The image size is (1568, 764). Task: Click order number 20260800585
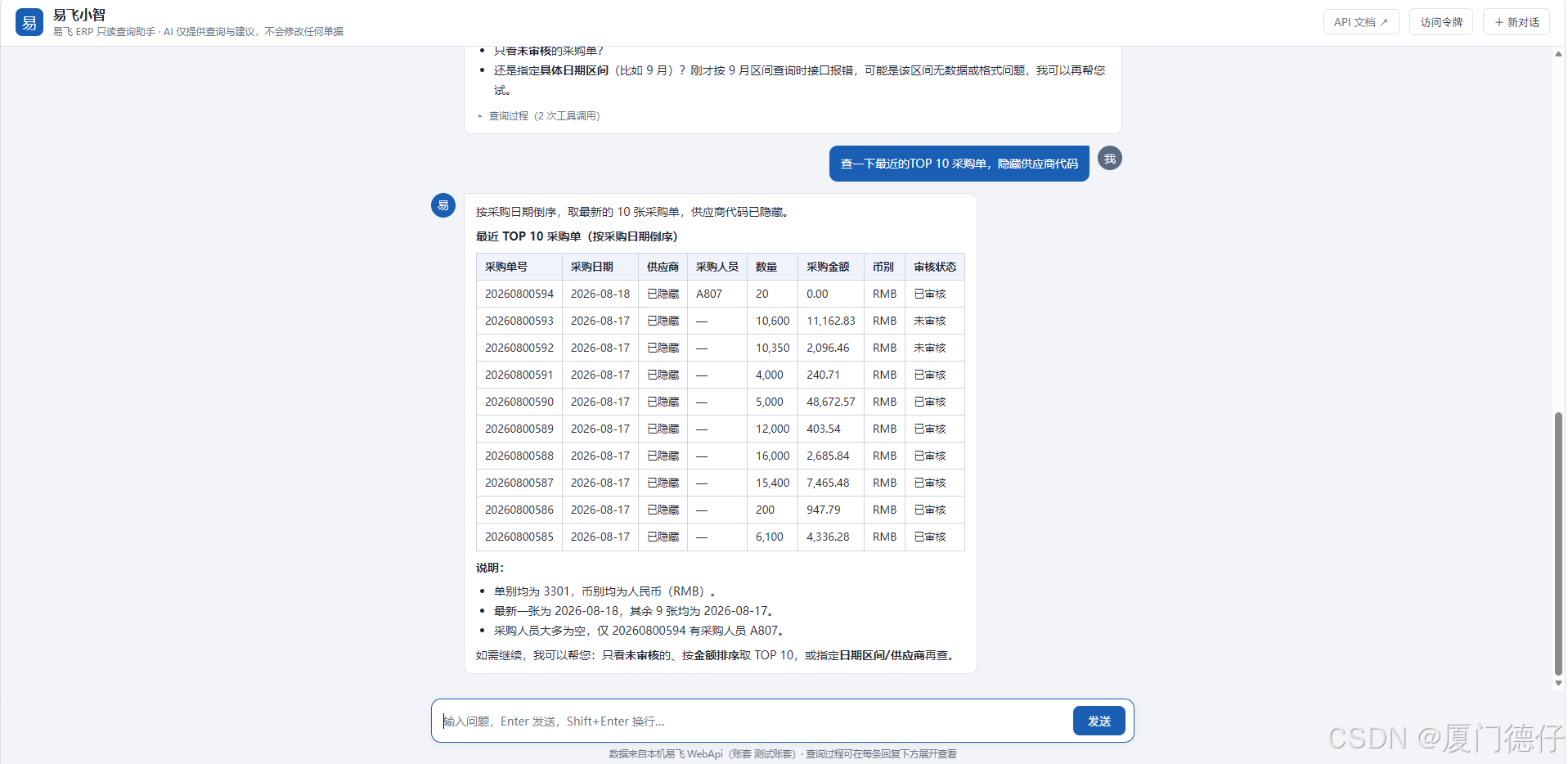(519, 537)
